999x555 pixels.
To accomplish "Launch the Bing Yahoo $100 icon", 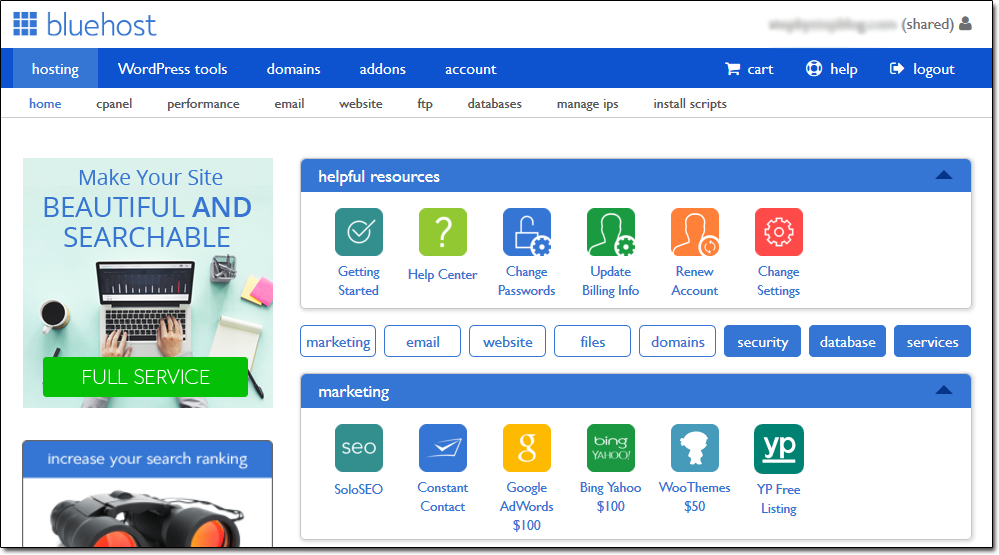I will (611, 448).
